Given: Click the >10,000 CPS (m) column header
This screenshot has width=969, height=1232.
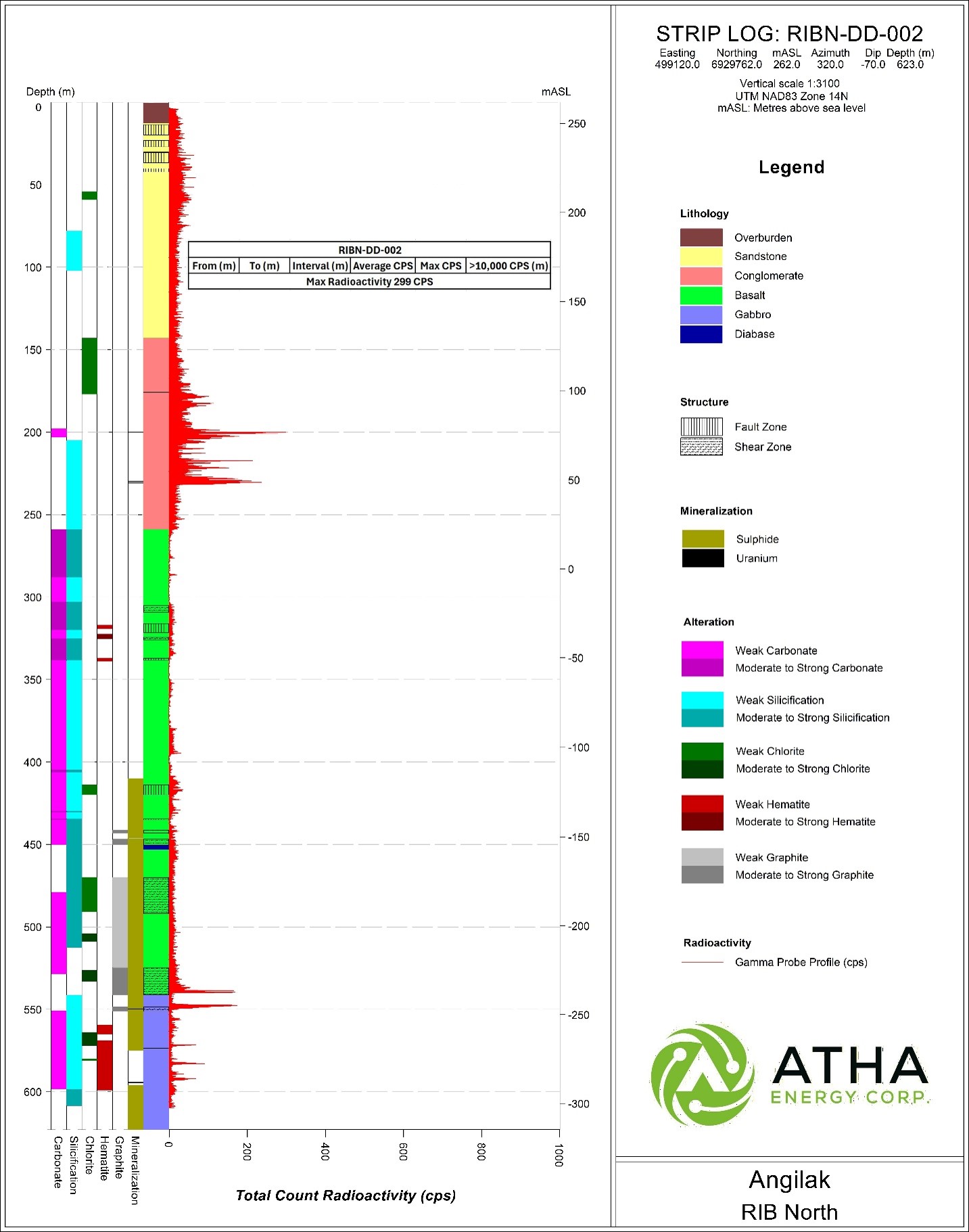Looking at the screenshot, I should (x=509, y=266).
